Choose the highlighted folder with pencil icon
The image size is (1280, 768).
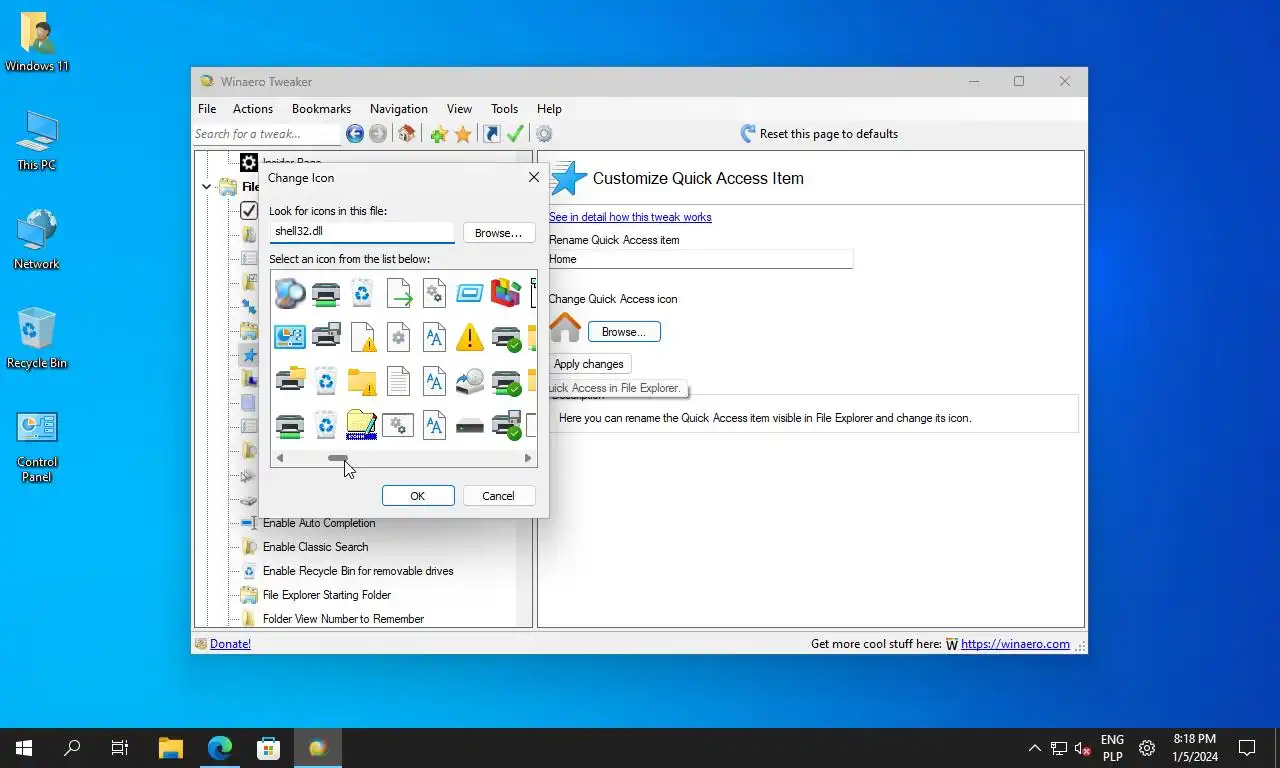[x=362, y=425]
